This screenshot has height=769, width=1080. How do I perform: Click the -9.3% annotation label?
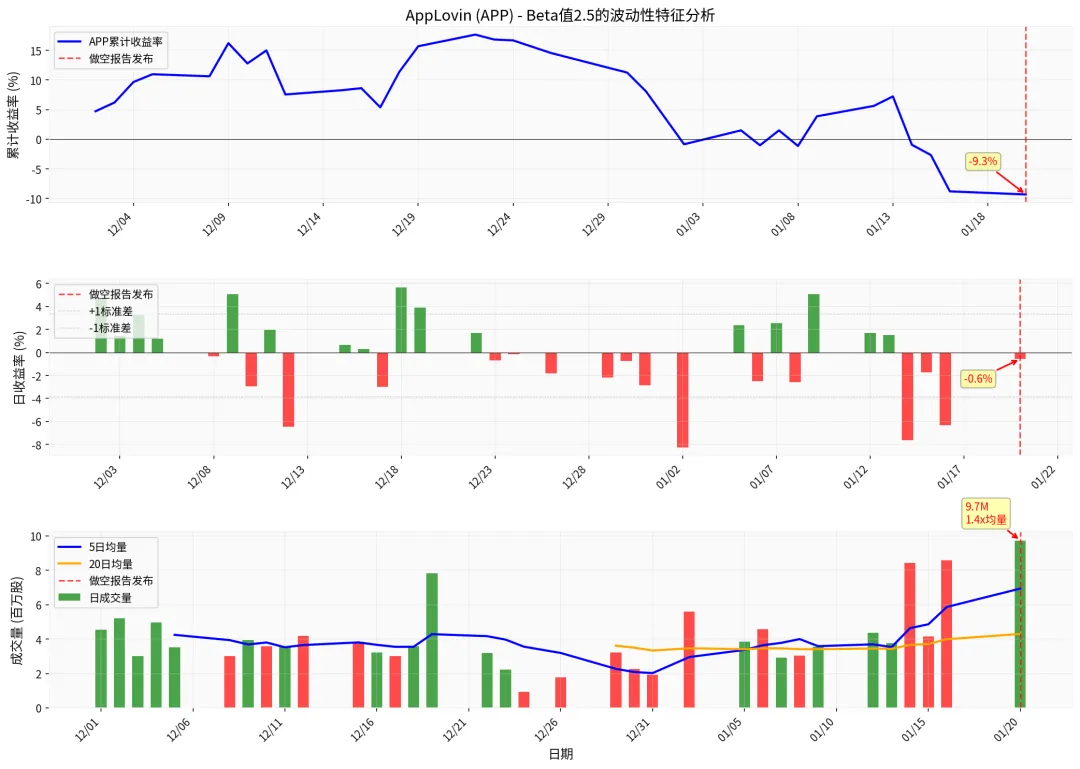983,161
